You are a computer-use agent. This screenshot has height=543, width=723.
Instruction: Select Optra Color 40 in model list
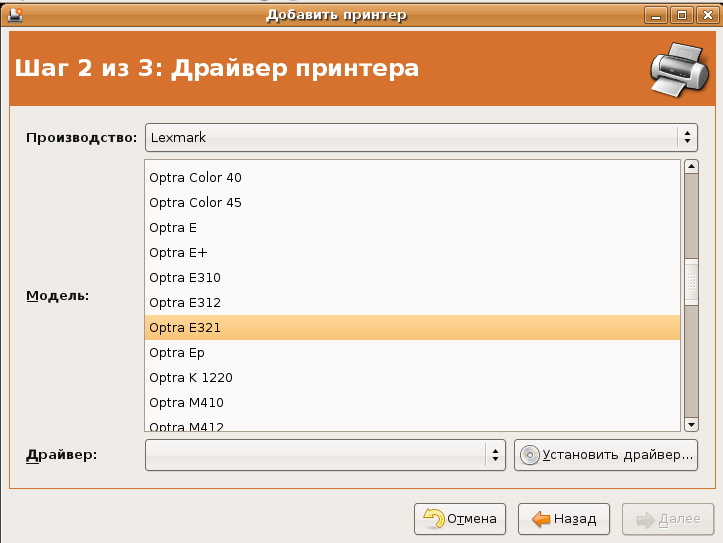pyautogui.click(x=412, y=177)
